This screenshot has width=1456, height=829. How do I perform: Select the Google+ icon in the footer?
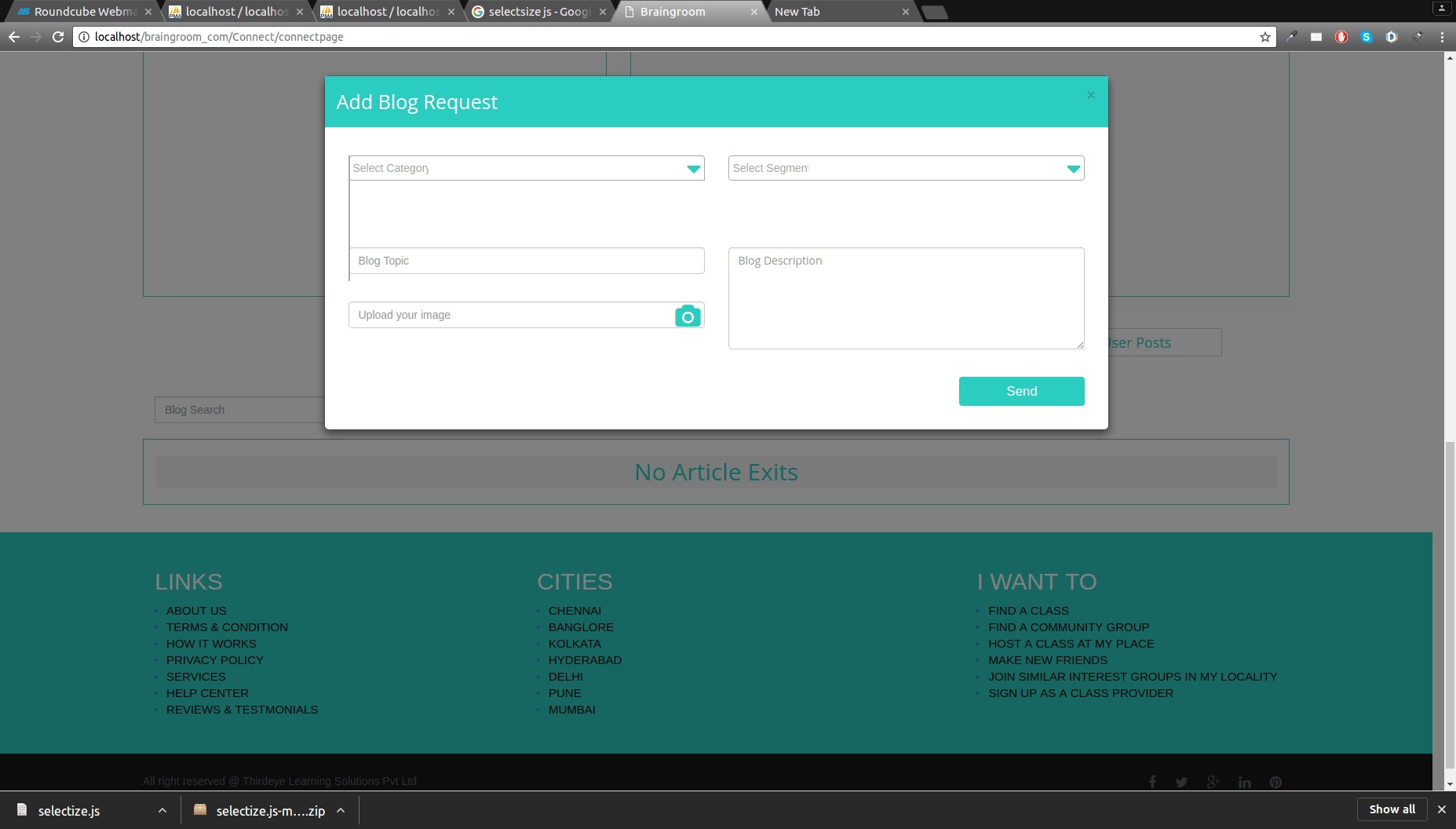coord(1213,782)
